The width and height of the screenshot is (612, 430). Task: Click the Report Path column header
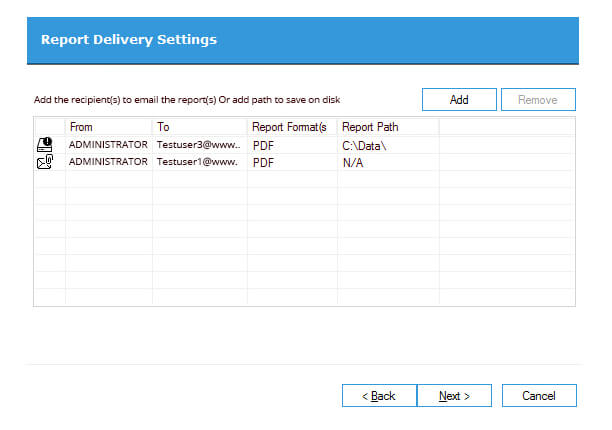click(x=388, y=127)
